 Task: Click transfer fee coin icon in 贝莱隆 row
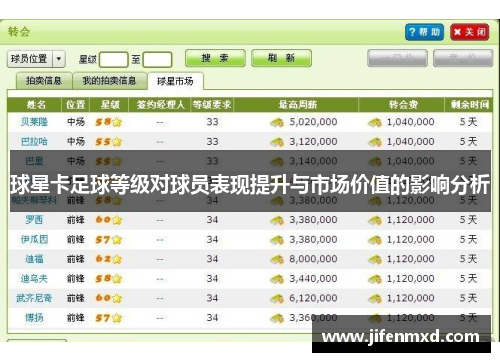375,123
